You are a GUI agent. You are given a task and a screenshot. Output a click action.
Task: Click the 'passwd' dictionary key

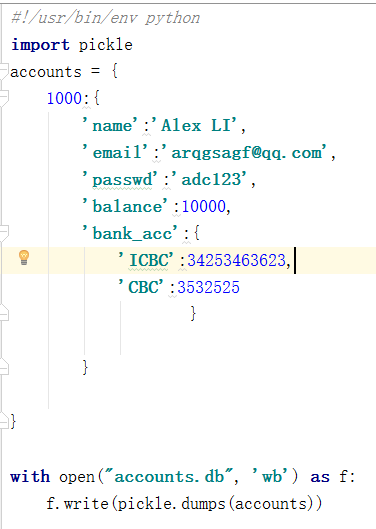pyautogui.click(x=120, y=179)
